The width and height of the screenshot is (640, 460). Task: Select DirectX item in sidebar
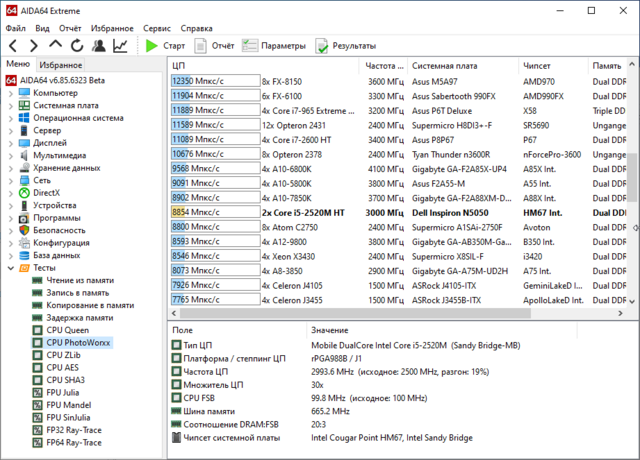46,193
